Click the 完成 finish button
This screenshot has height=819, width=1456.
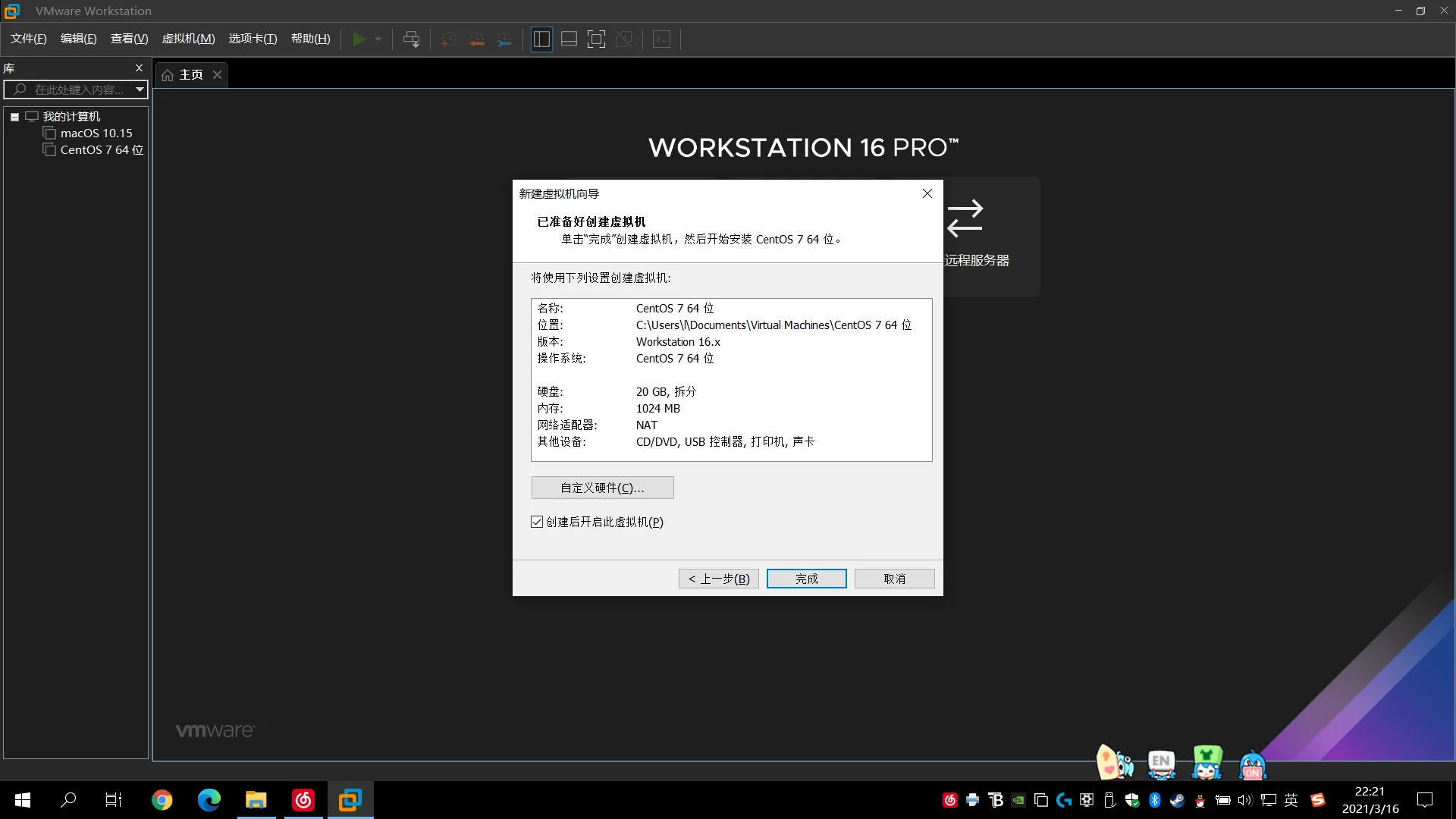[806, 579]
